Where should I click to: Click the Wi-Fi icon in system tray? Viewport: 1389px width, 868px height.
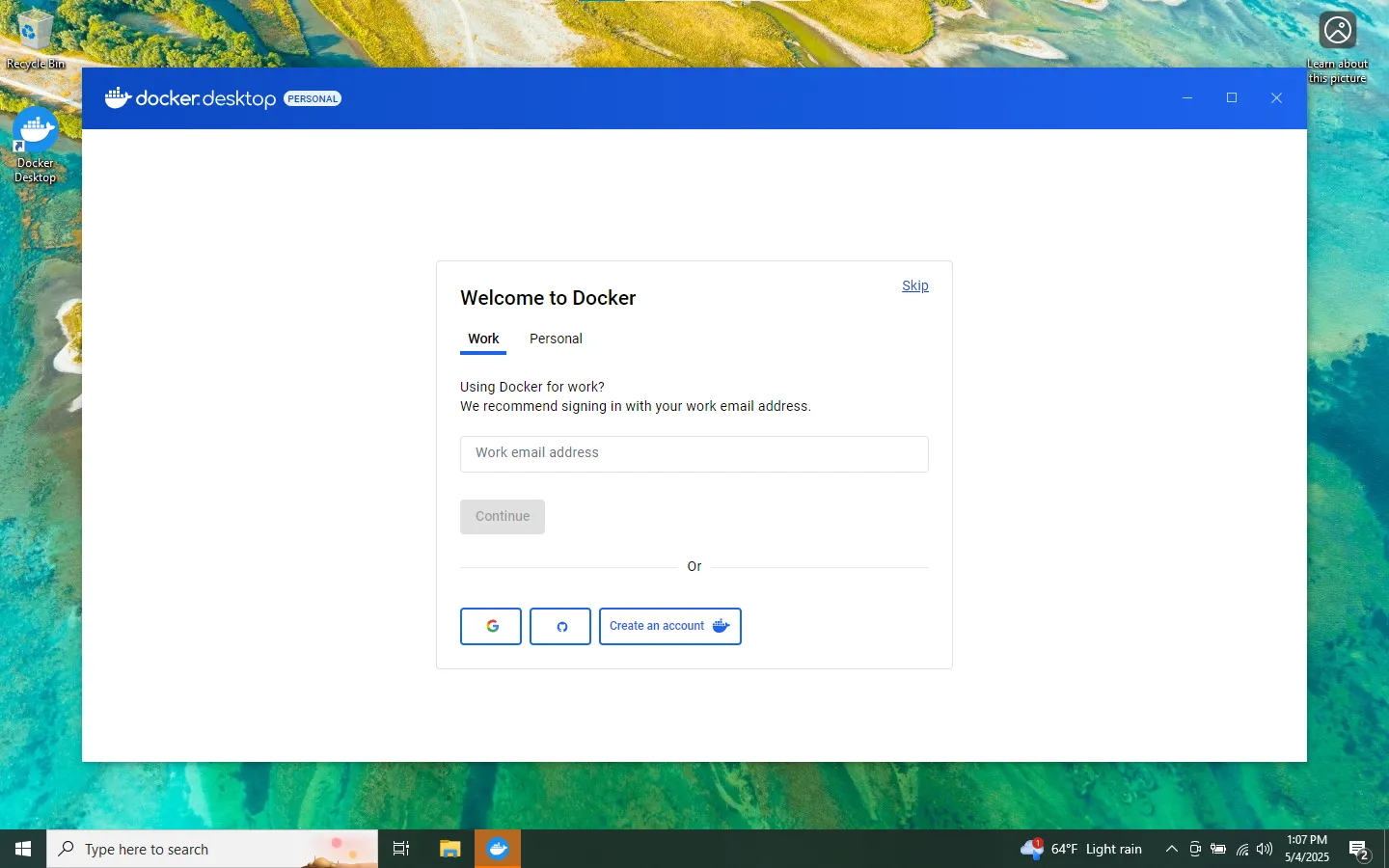[x=1240, y=850]
